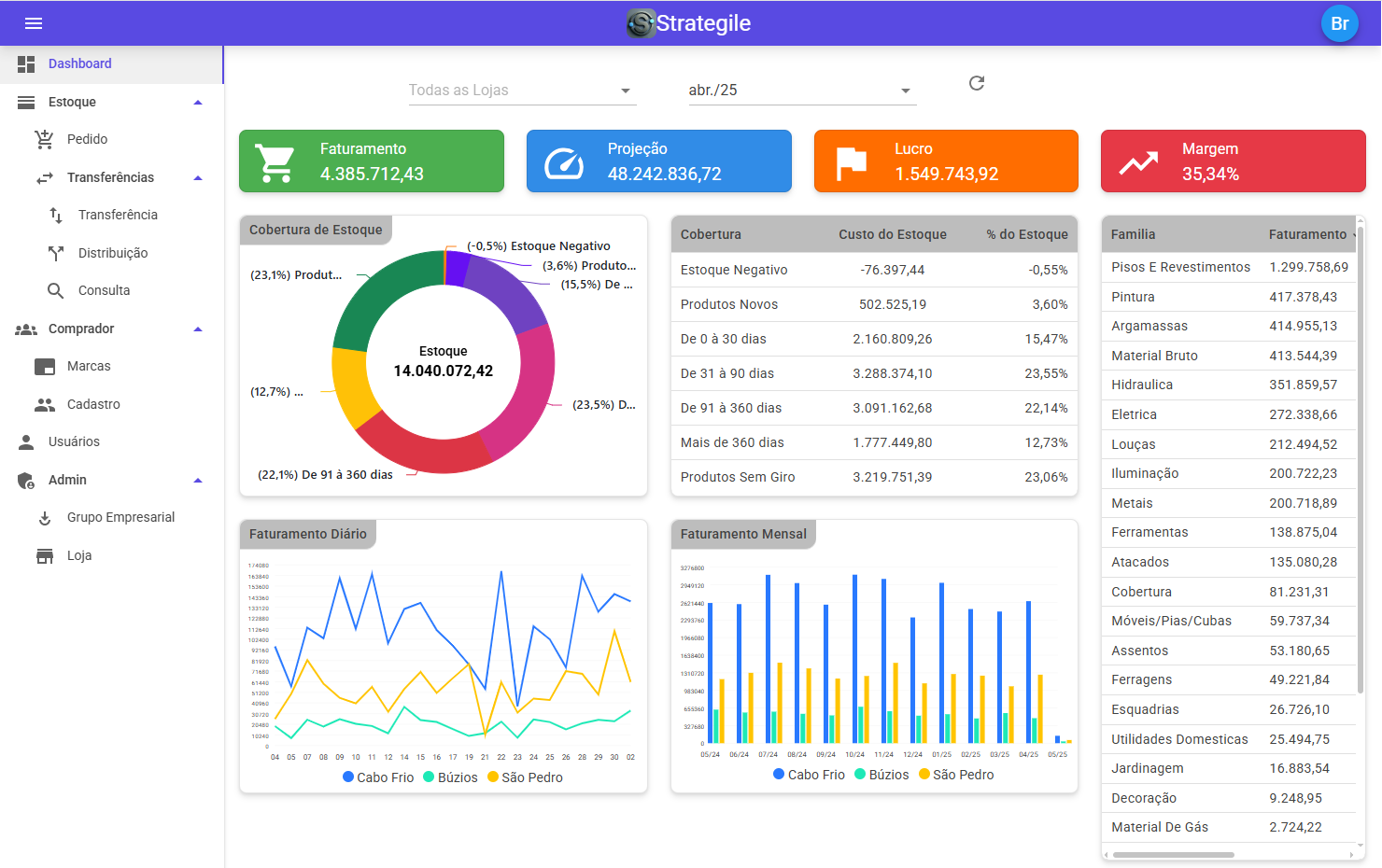
Task: Click the Consulta magnifier icon
Action: pyautogui.click(x=56, y=290)
